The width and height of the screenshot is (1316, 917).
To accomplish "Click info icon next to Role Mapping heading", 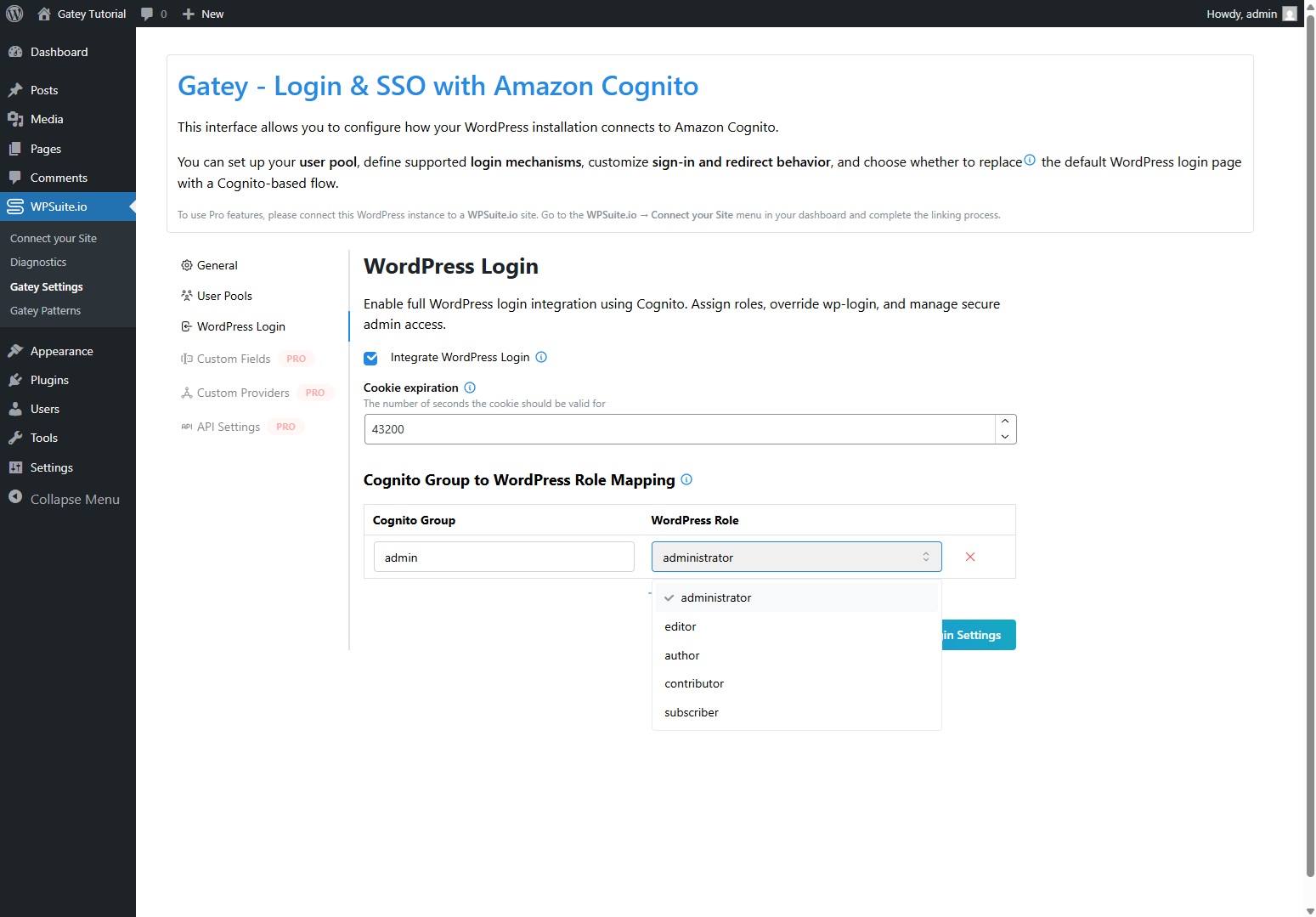I will click(686, 479).
